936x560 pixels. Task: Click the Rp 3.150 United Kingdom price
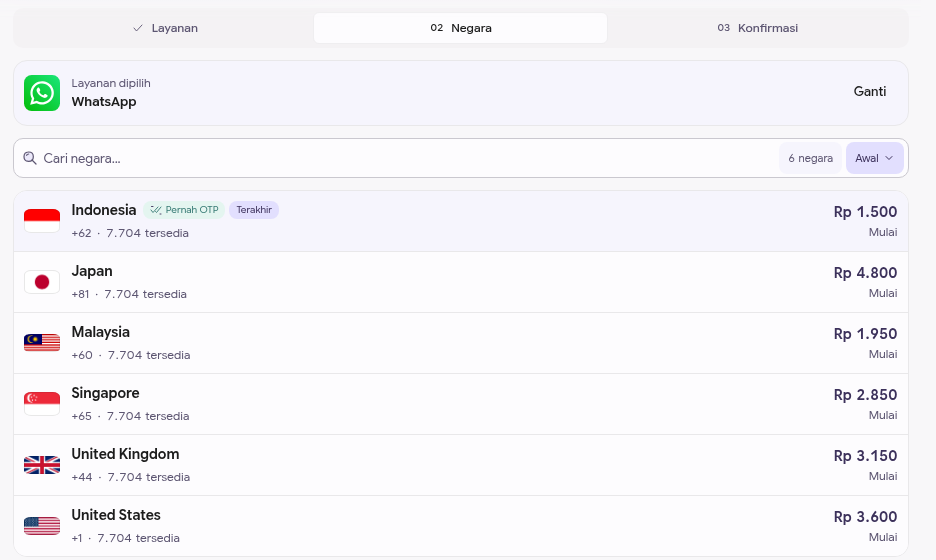point(865,456)
